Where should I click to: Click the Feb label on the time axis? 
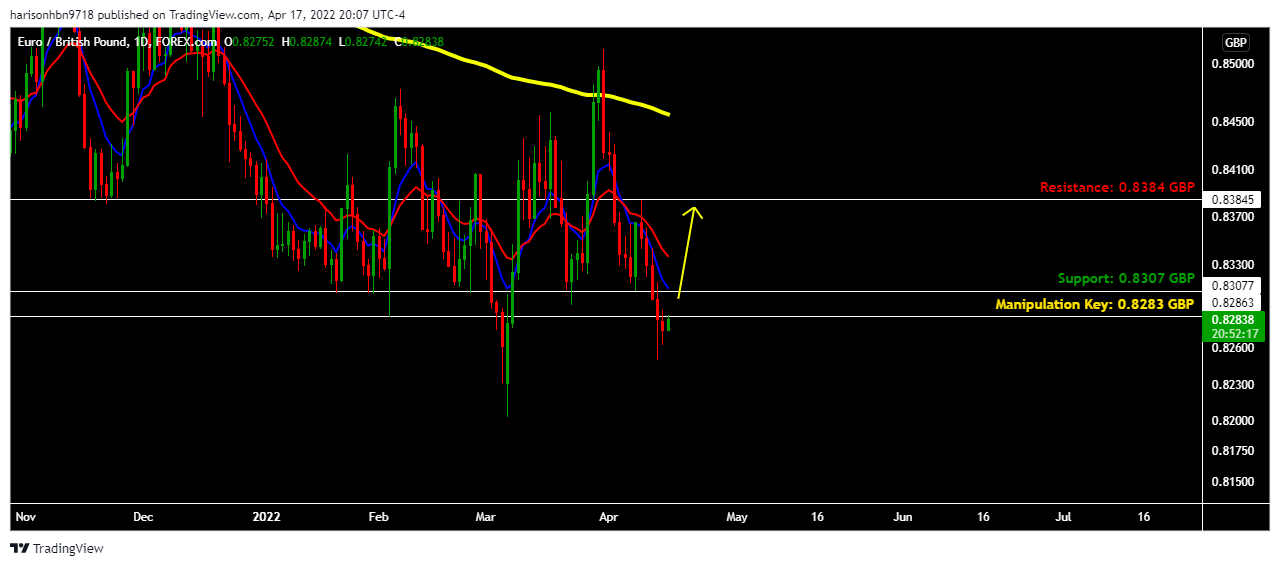[x=378, y=517]
